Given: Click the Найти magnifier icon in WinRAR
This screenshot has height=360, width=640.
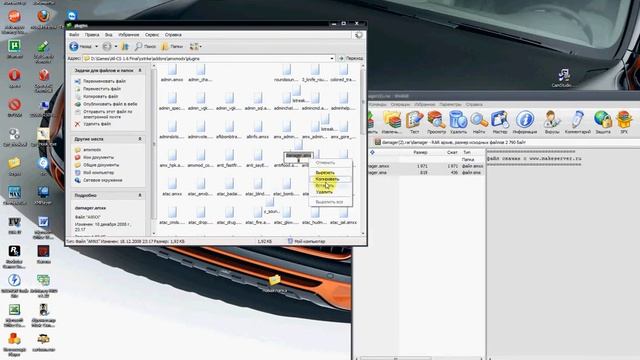Looking at the screenshot, I should 479,122.
